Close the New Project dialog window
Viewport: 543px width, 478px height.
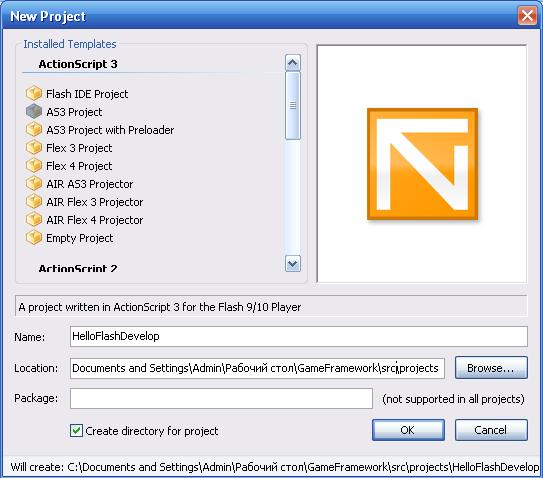(x=527, y=16)
